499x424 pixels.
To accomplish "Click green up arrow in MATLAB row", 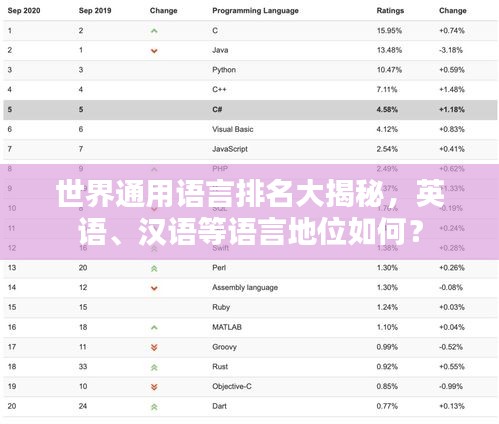I will pyautogui.click(x=154, y=328).
